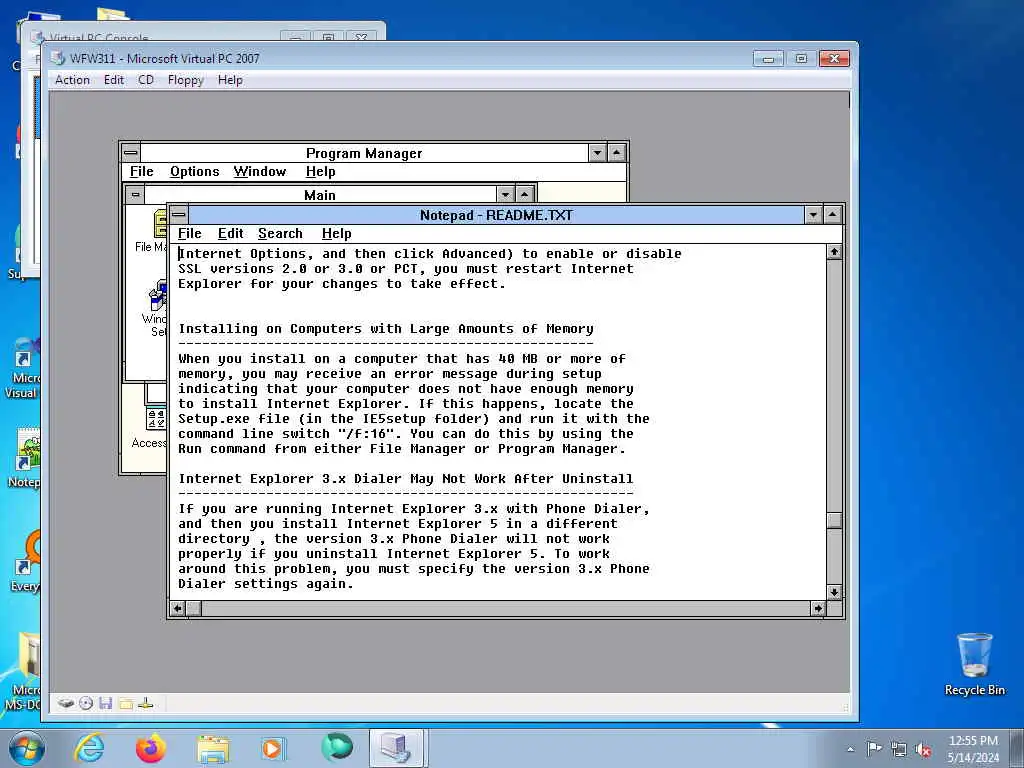This screenshot has height=768, width=1024.
Task: Open the Main group control-menu box
Action: tap(135, 195)
